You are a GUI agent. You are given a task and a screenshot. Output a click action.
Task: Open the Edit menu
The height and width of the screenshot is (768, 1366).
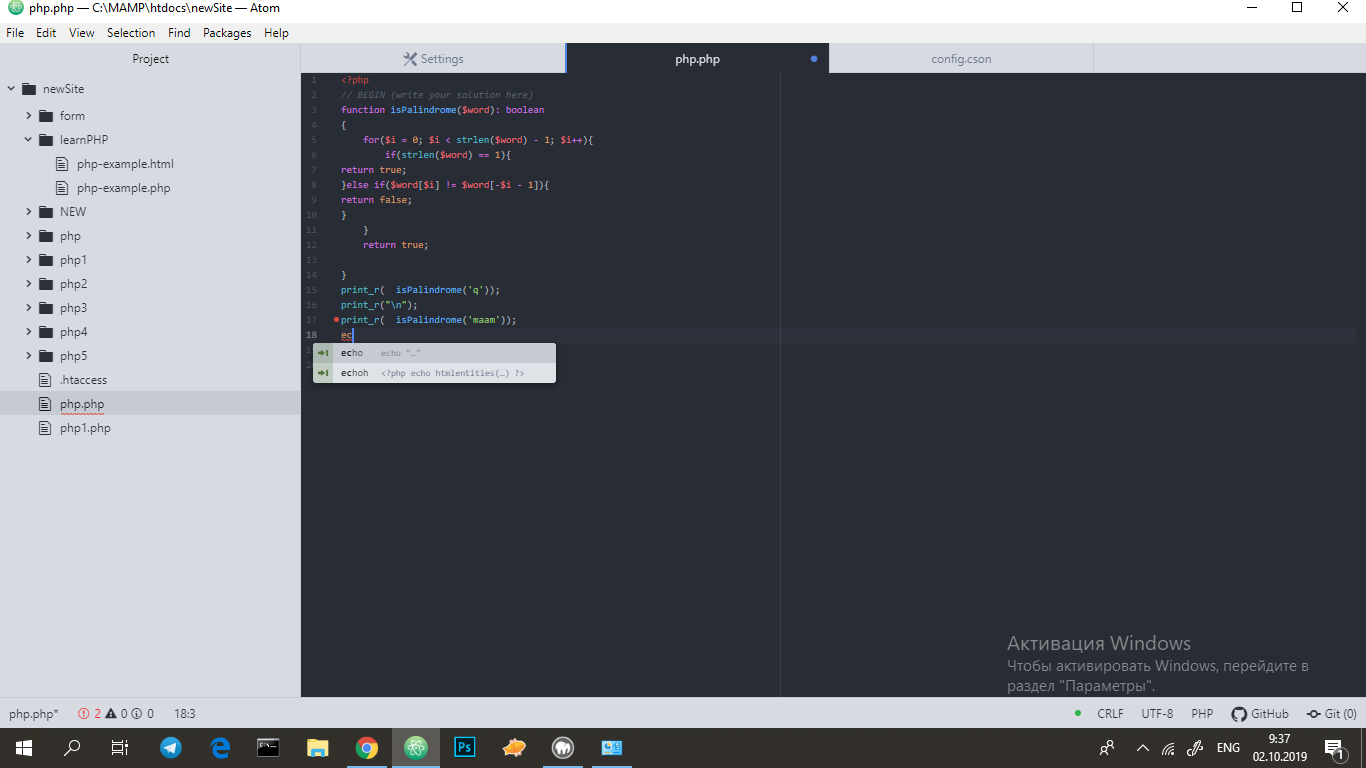pos(46,33)
